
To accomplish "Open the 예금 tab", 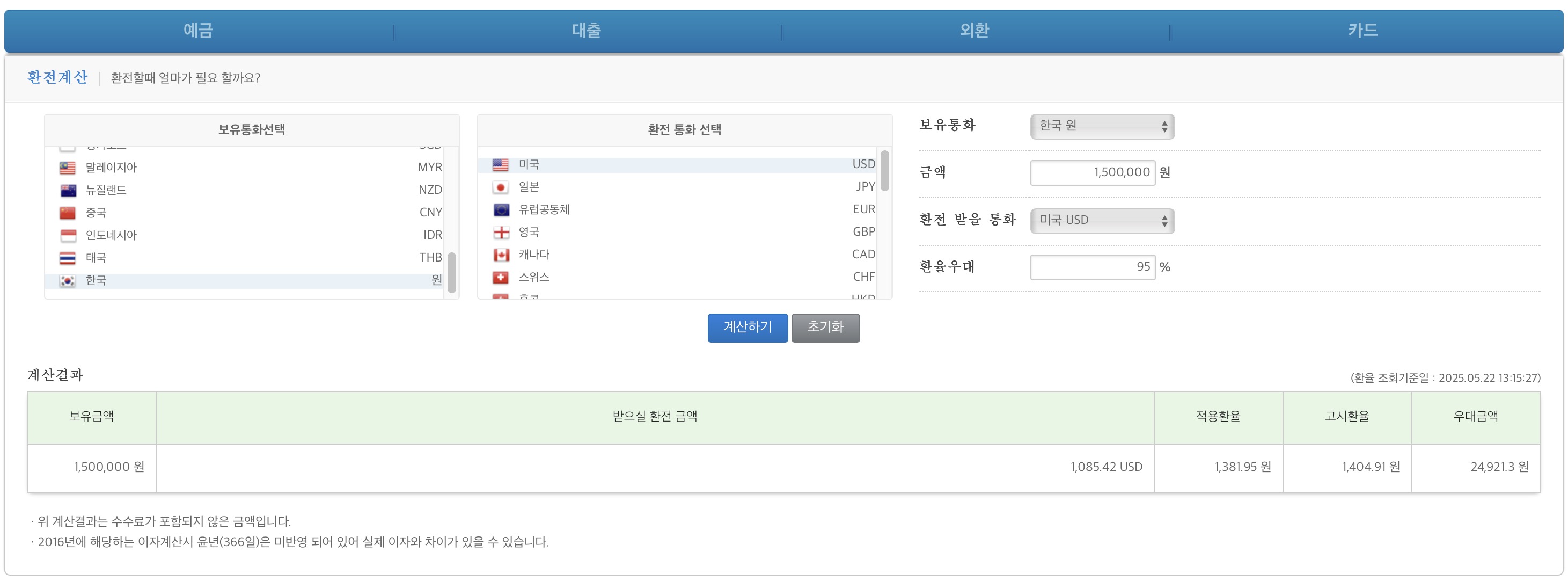I will (199, 31).
